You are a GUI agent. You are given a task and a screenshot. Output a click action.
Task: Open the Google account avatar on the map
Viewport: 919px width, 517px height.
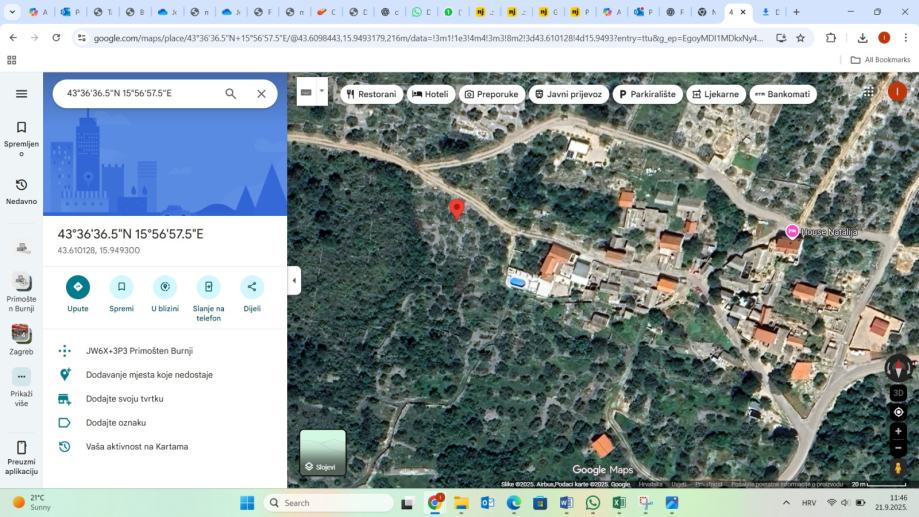[897, 91]
